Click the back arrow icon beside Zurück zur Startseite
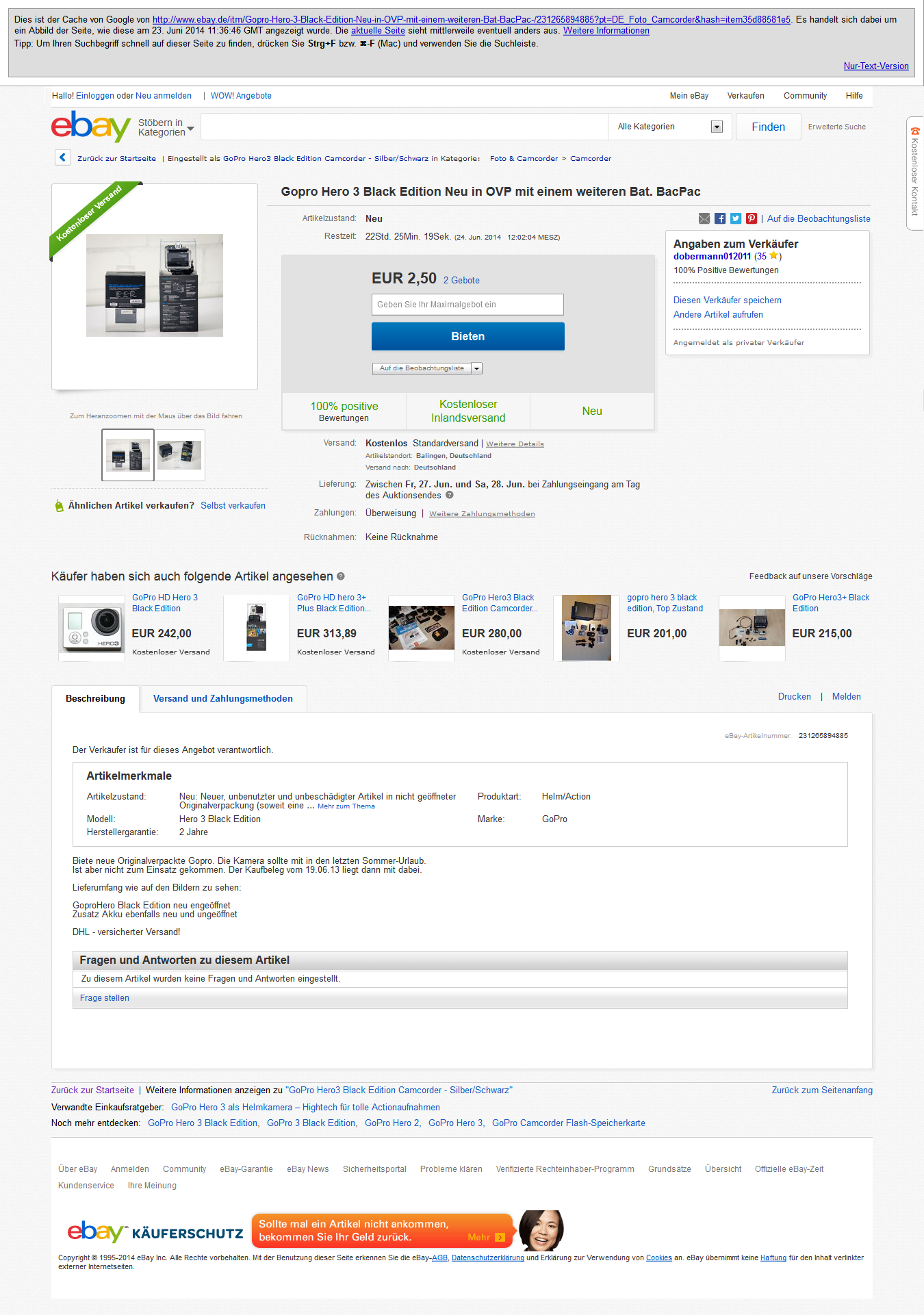The width and height of the screenshot is (924, 1315). tap(62, 157)
